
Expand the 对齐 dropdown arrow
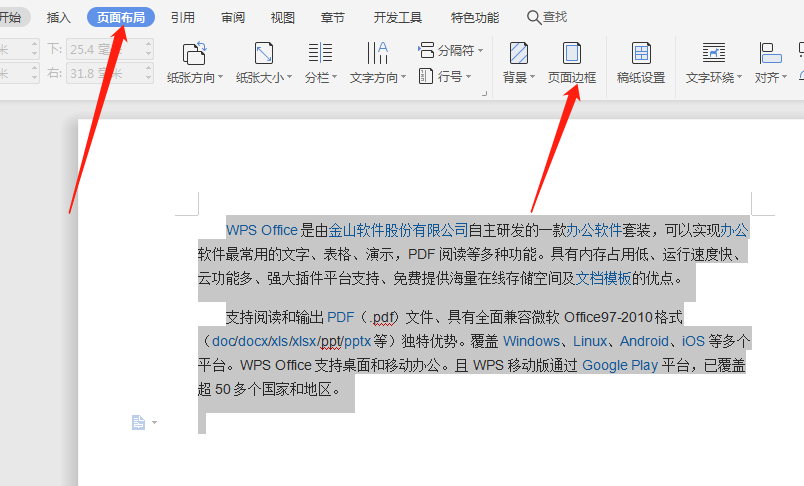(x=785, y=77)
